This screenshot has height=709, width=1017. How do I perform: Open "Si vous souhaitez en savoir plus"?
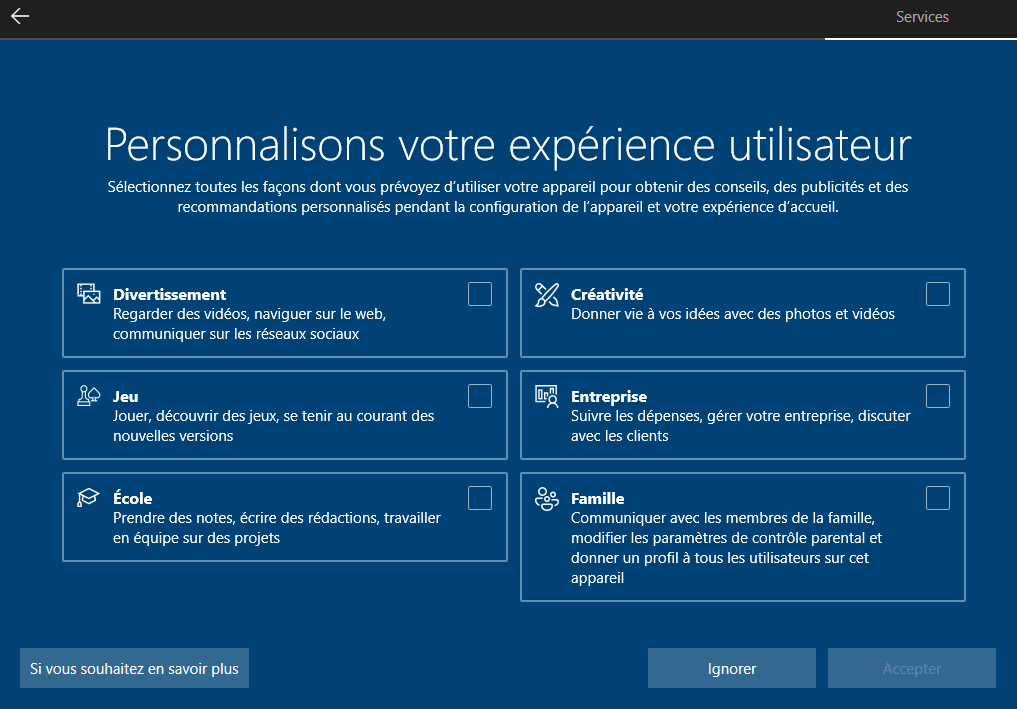coord(134,668)
